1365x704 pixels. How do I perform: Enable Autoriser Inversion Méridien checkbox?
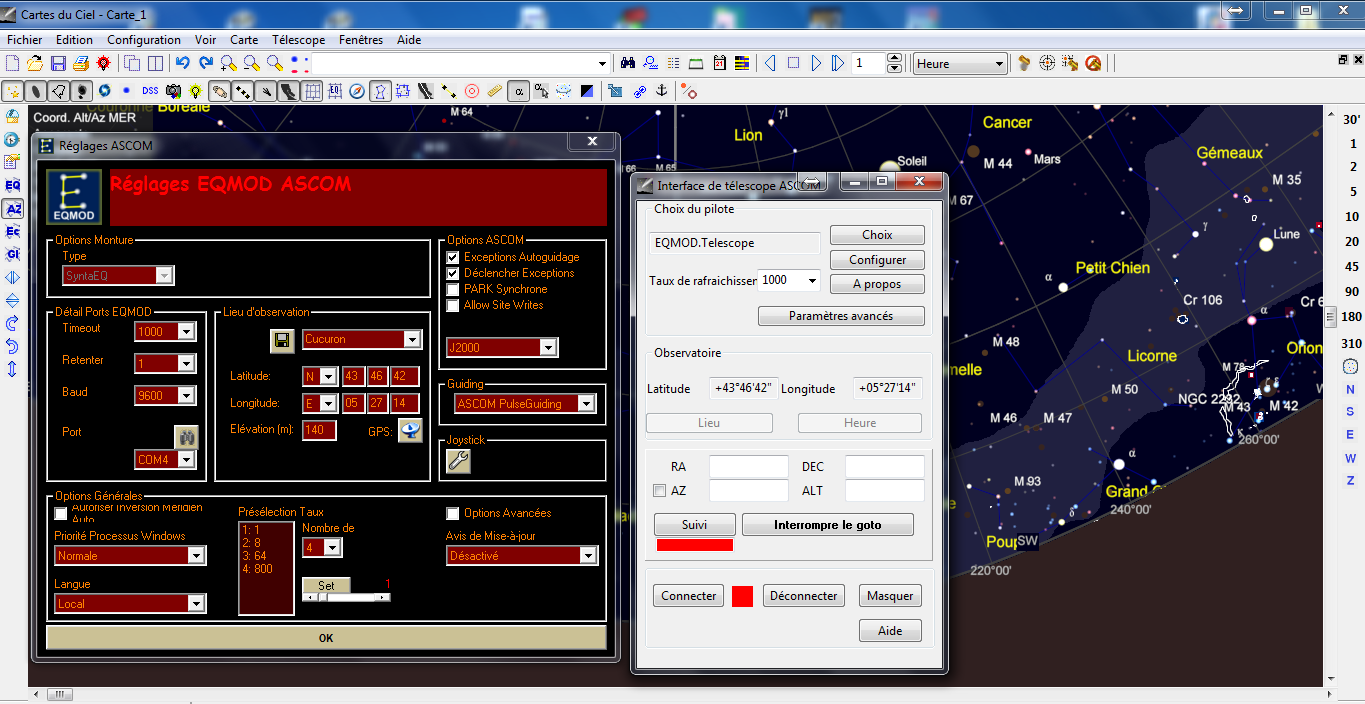(61, 513)
